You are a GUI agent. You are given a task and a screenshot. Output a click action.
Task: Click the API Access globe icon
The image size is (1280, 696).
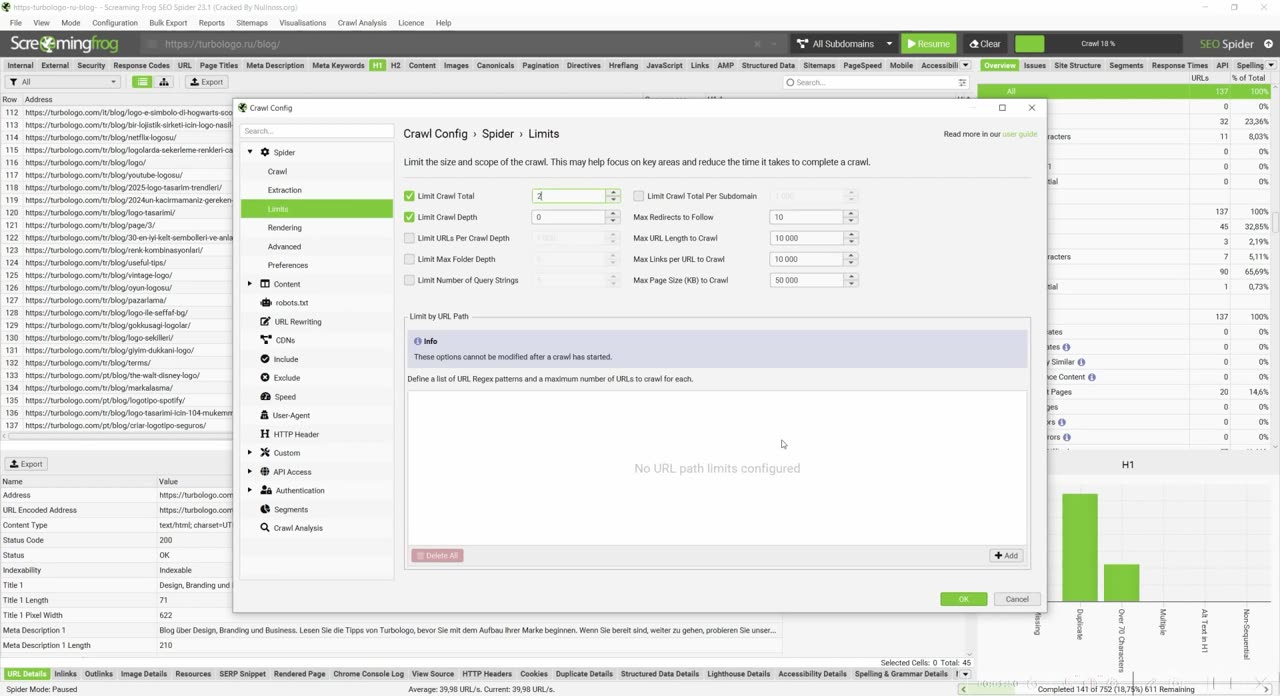click(x=265, y=472)
